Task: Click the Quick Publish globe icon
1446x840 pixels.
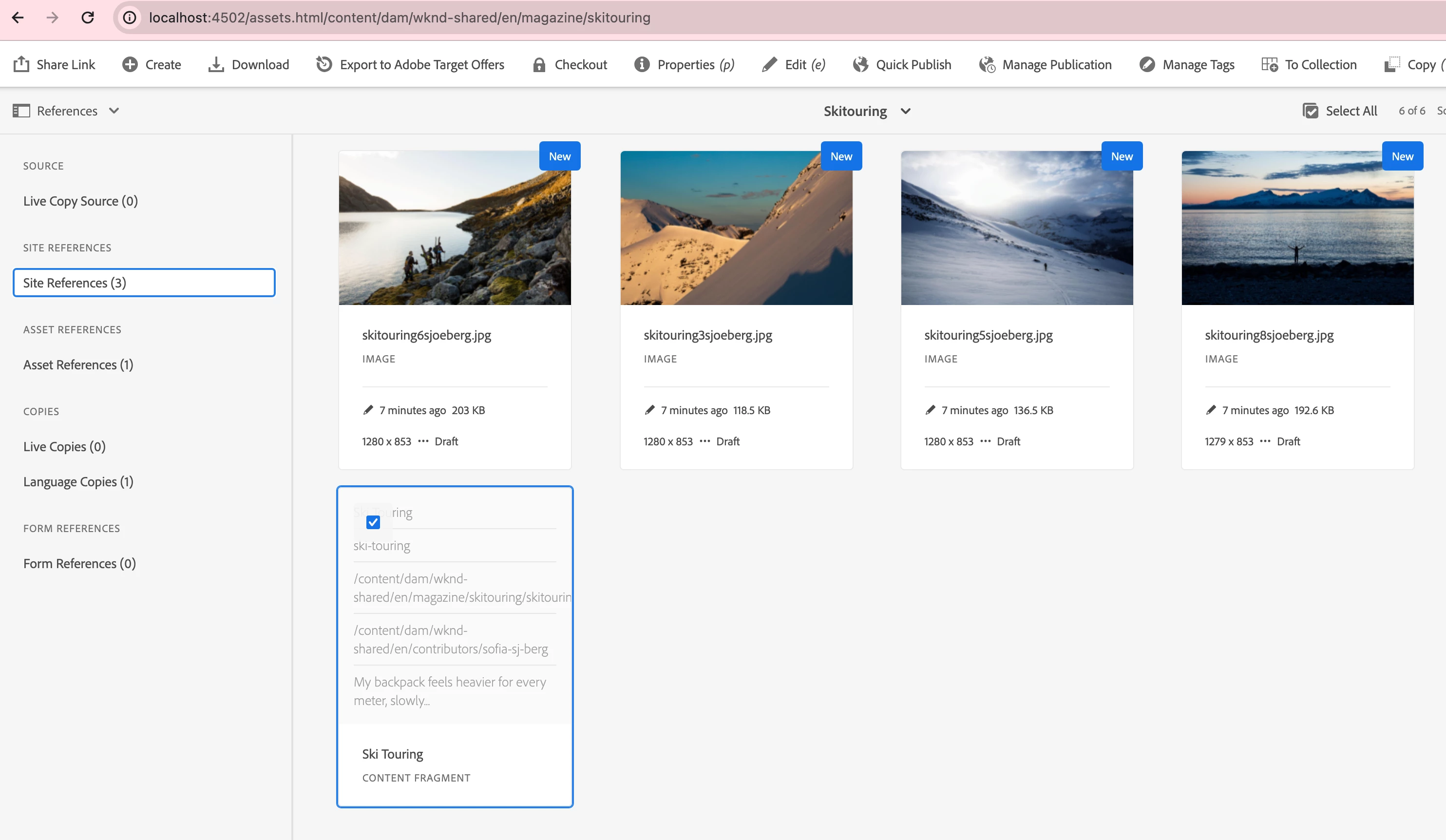Action: (860, 64)
